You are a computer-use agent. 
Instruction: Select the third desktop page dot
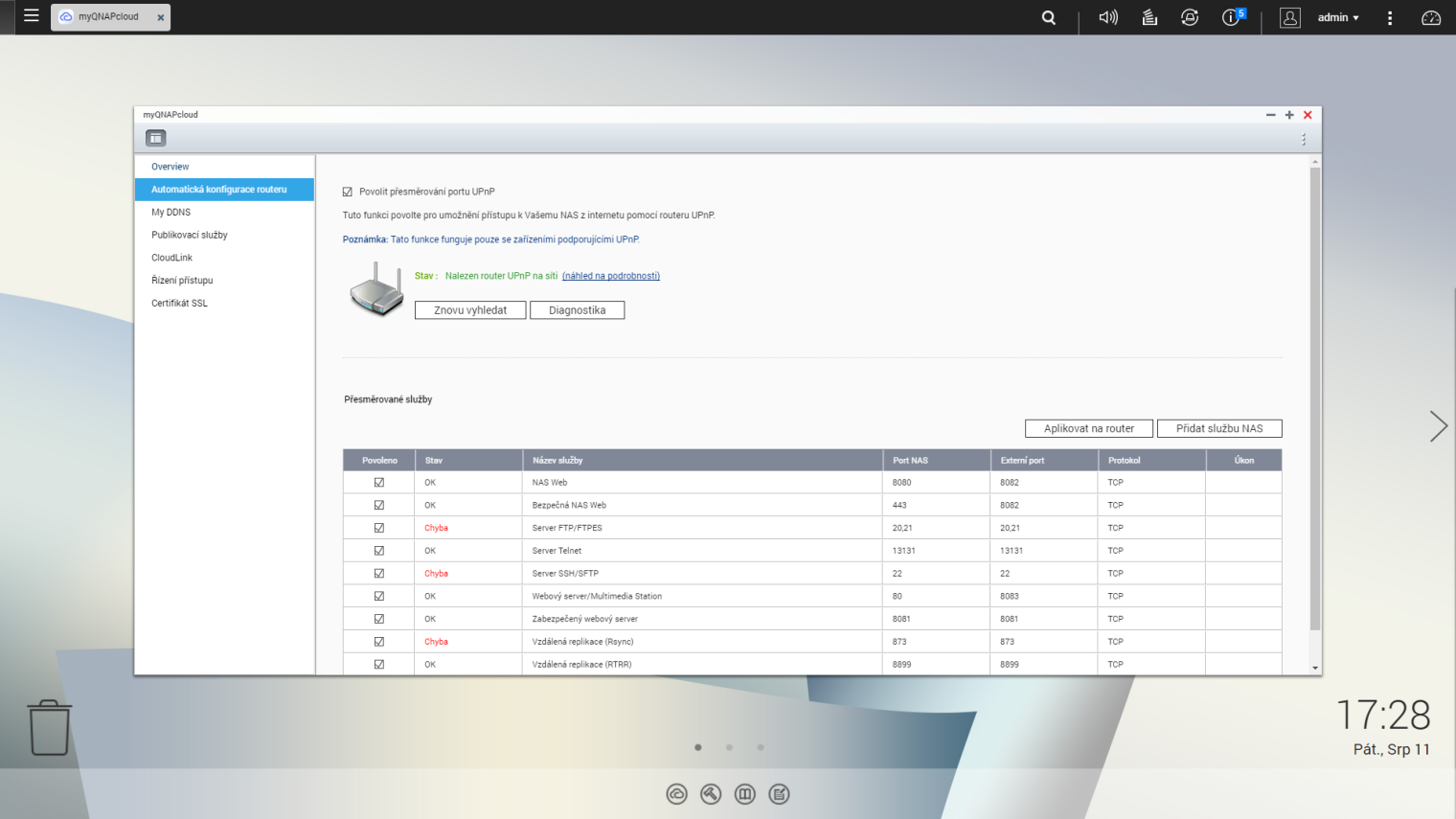click(x=761, y=747)
